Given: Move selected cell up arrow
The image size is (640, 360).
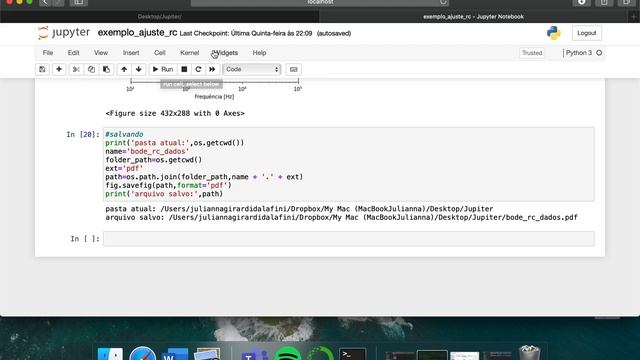Looking at the screenshot, I should coord(124,69).
